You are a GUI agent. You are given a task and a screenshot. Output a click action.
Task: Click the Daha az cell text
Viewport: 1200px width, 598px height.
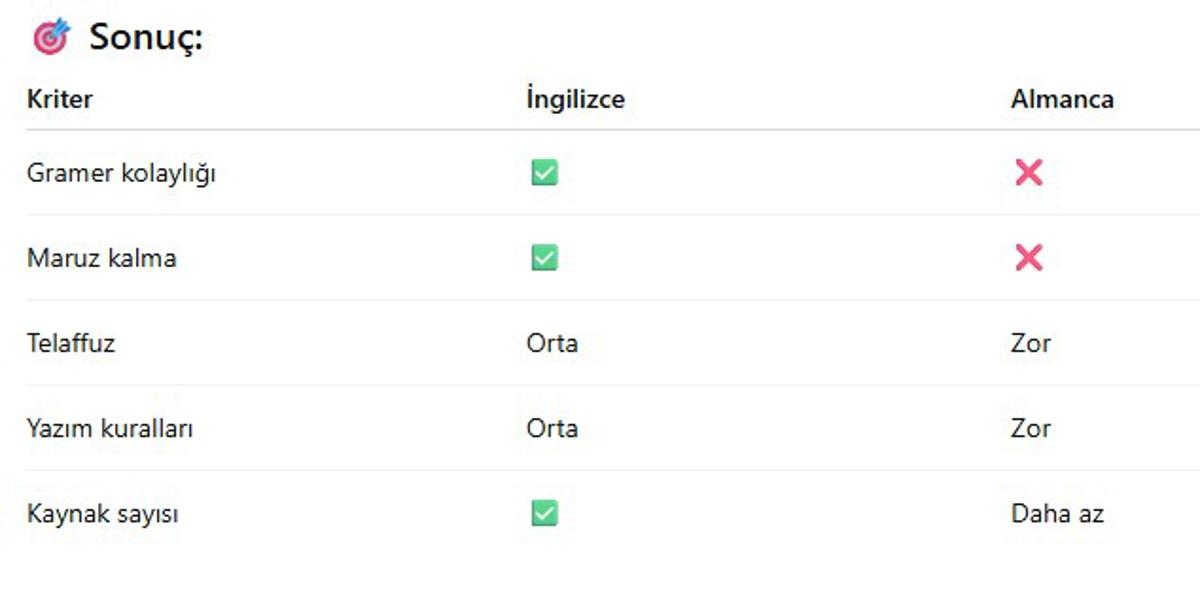(x=1057, y=514)
